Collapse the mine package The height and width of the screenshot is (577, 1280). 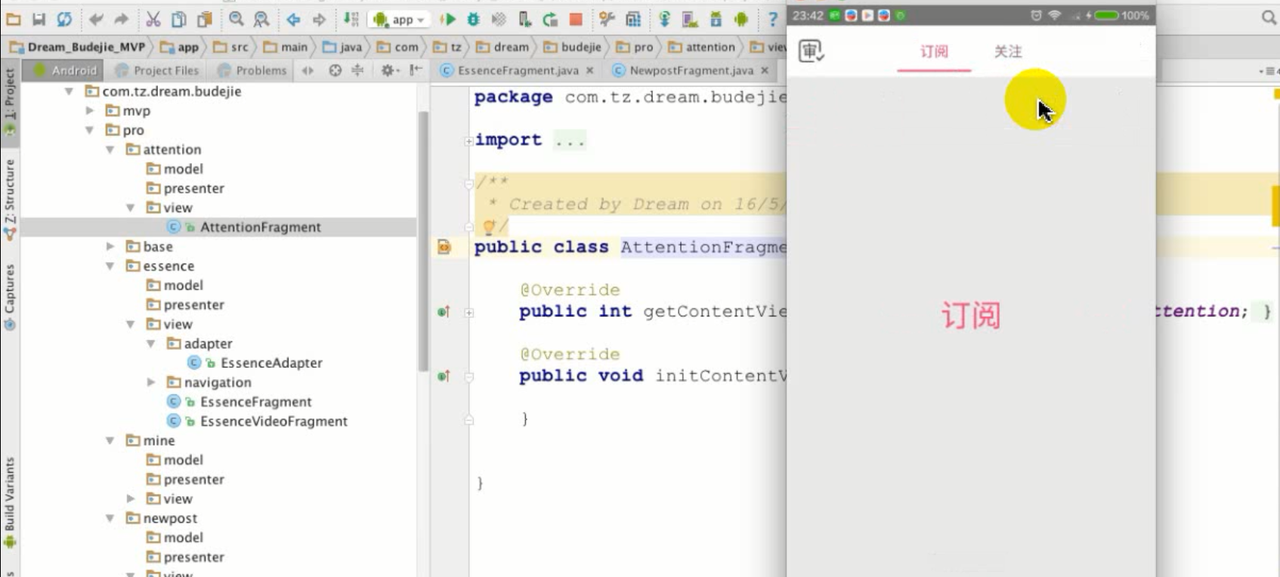click(109, 441)
